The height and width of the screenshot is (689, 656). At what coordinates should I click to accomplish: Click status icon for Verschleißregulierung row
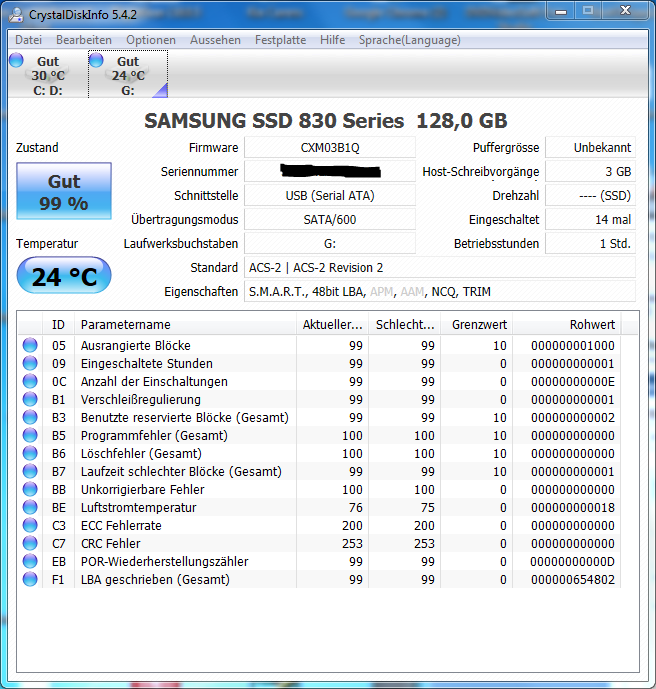pyautogui.click(x=30, y=399)
